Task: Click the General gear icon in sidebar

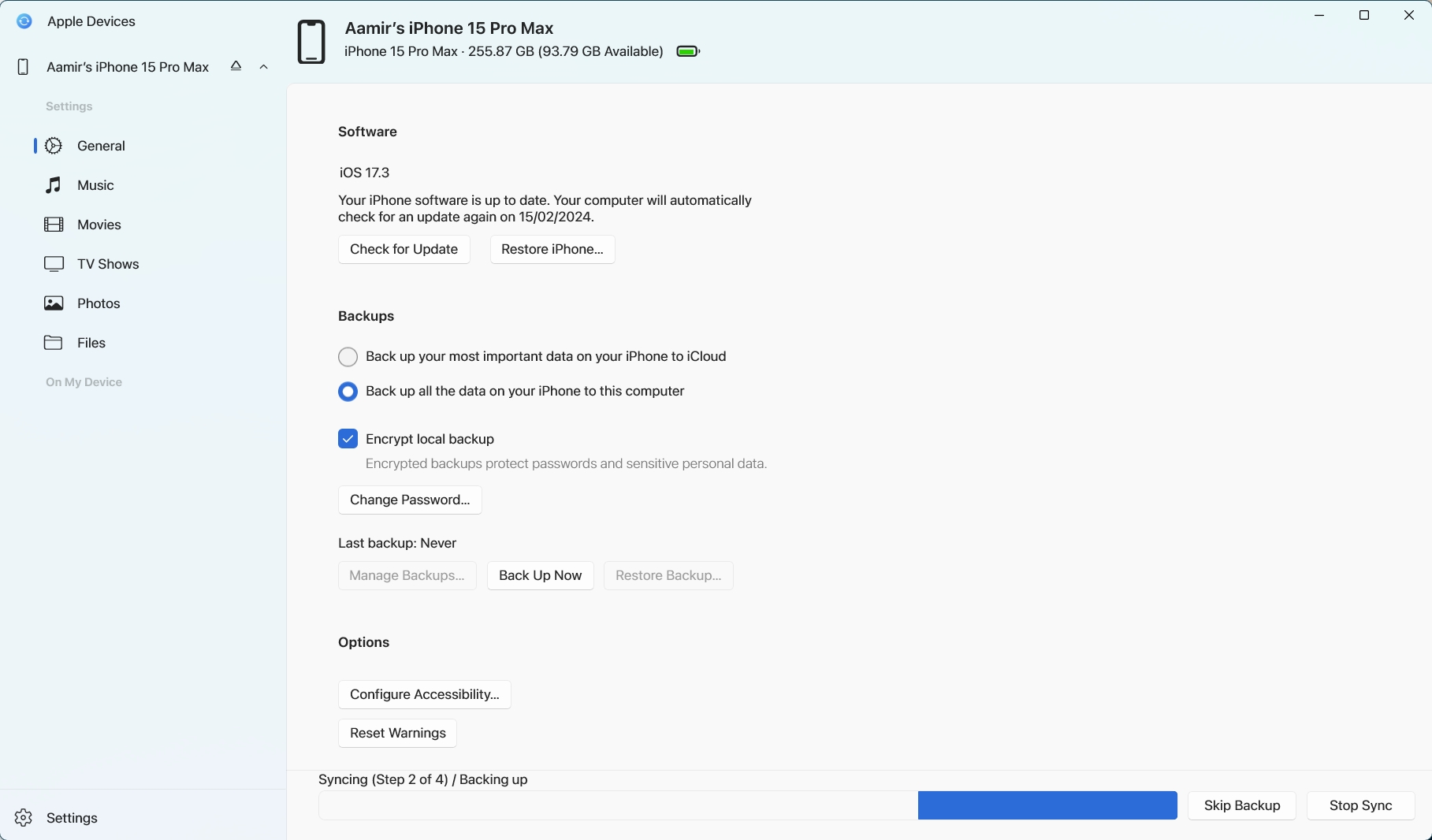Action: pos(54,146)
